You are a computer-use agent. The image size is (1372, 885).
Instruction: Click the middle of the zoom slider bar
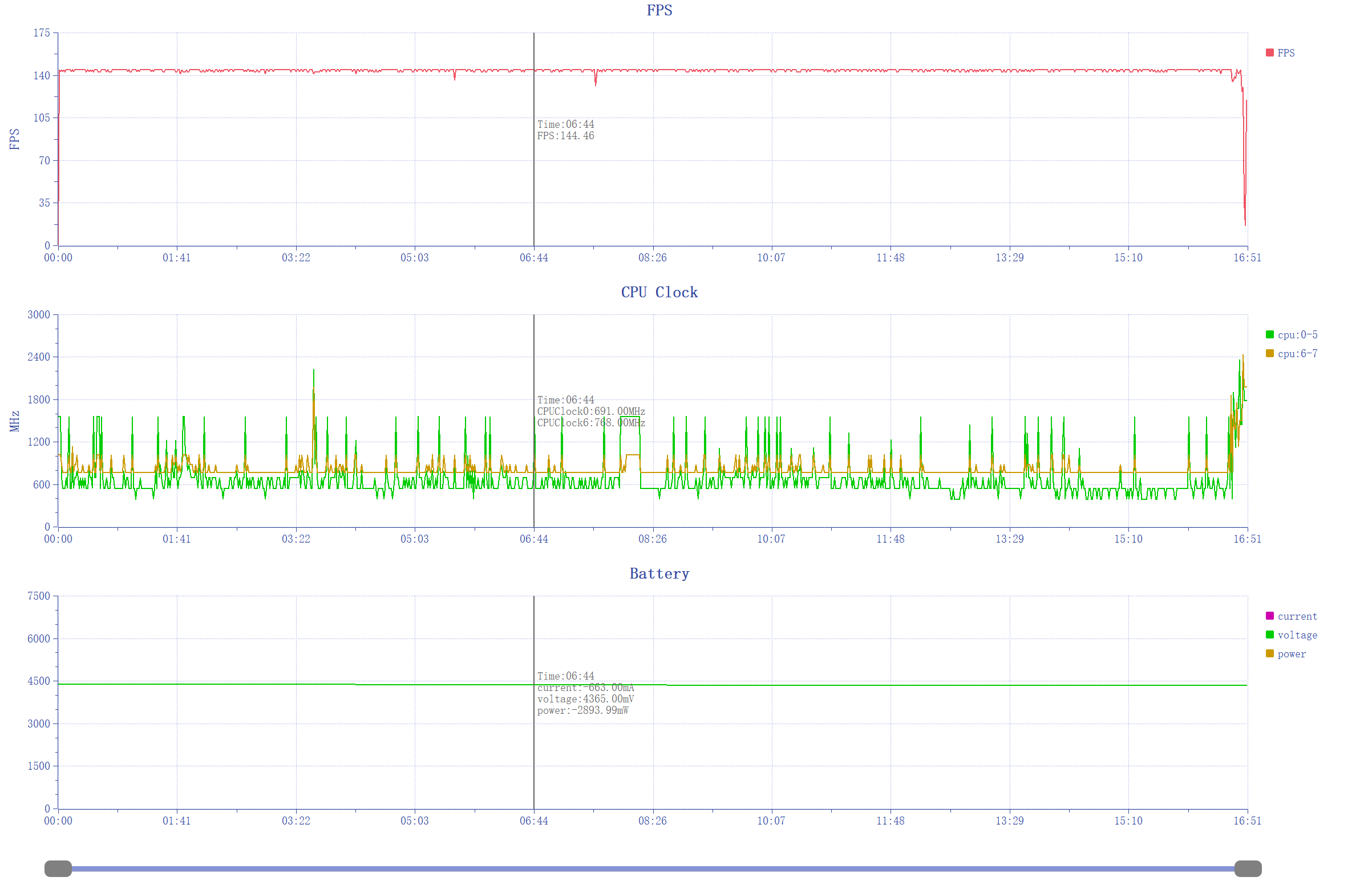(x=653, y=869)
